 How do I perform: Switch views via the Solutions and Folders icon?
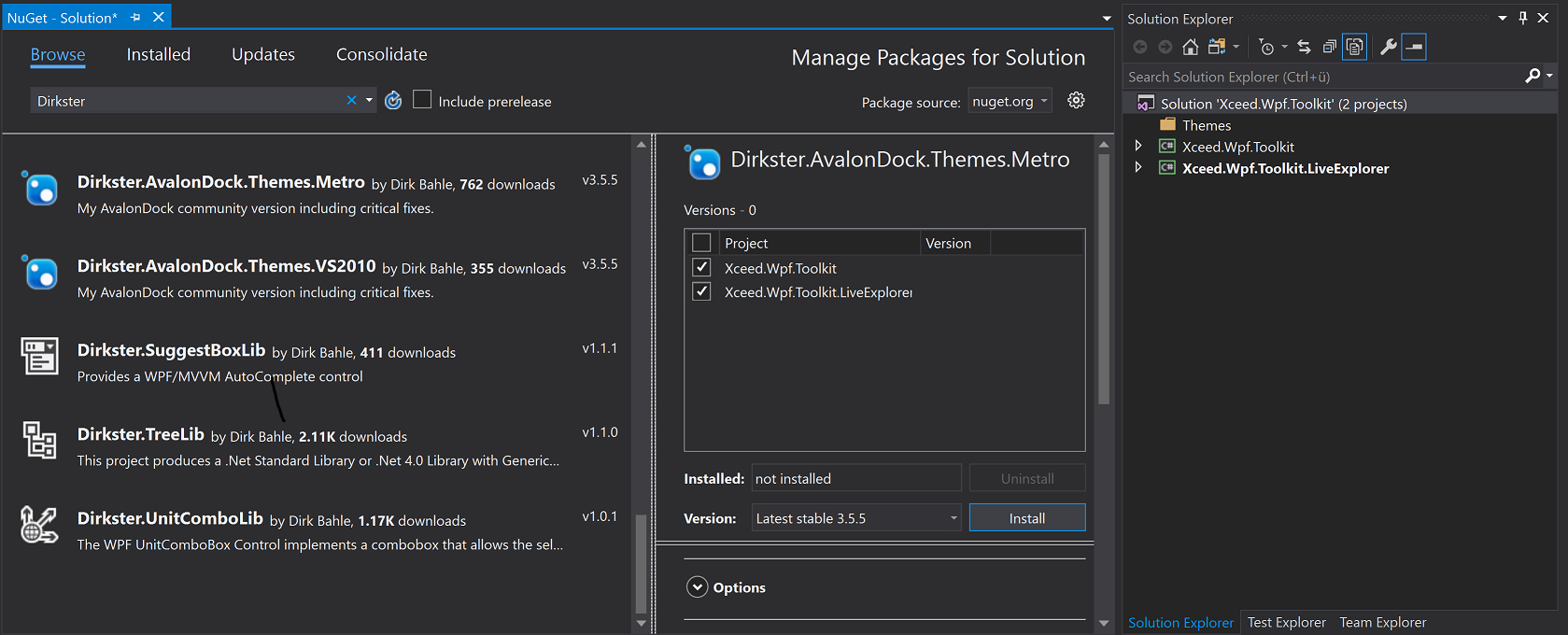pos(1216,47)
